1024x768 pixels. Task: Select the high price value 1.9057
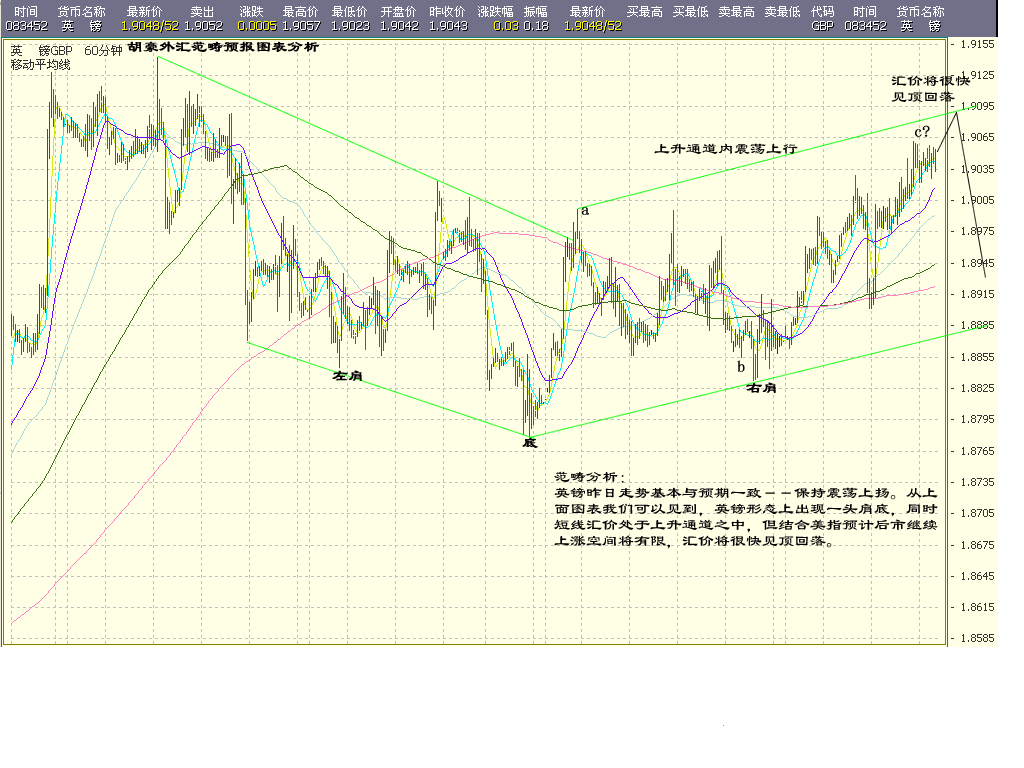tap(301, 26)
